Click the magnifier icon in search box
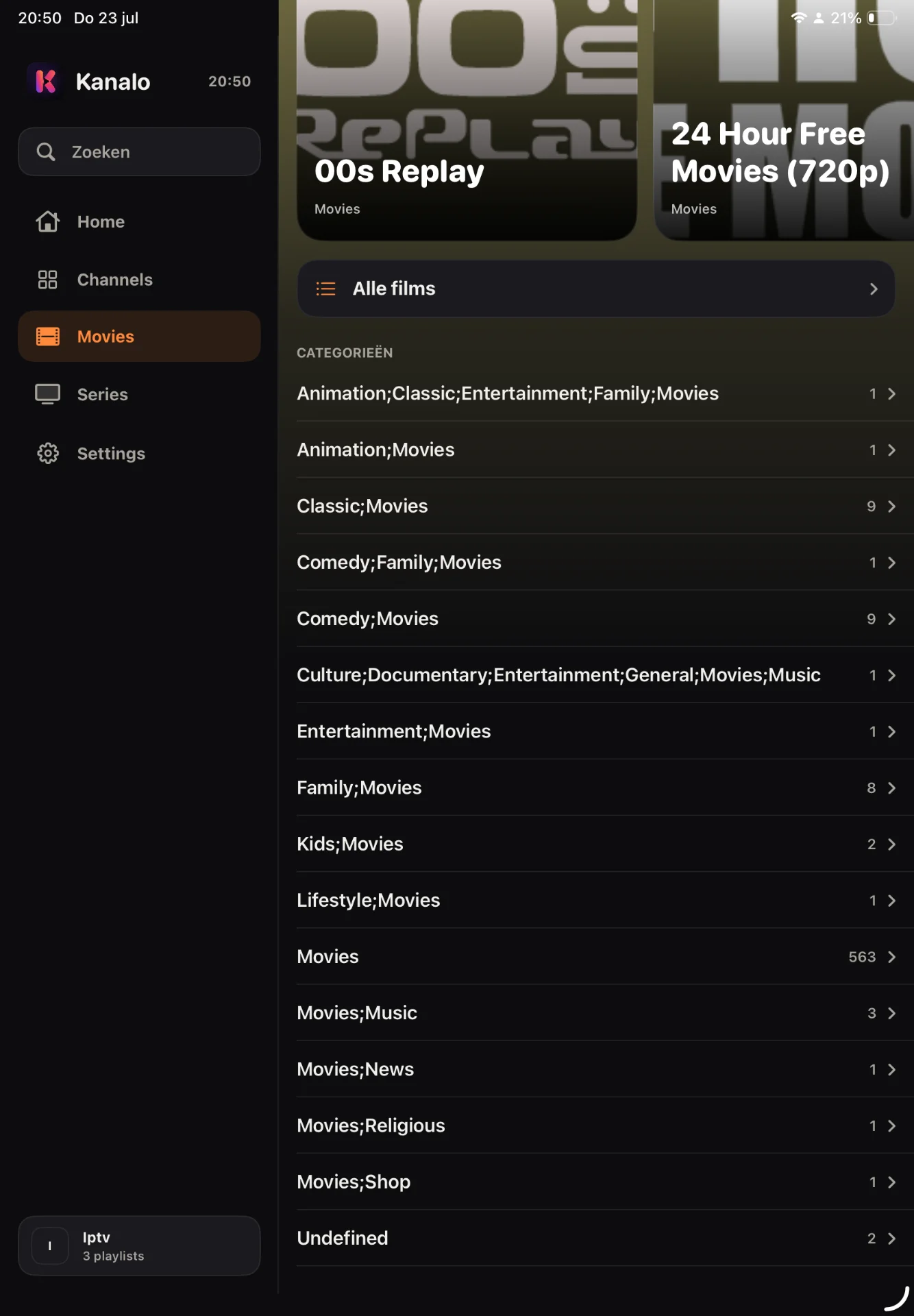The image size is (914, 1316). (46, 151)
